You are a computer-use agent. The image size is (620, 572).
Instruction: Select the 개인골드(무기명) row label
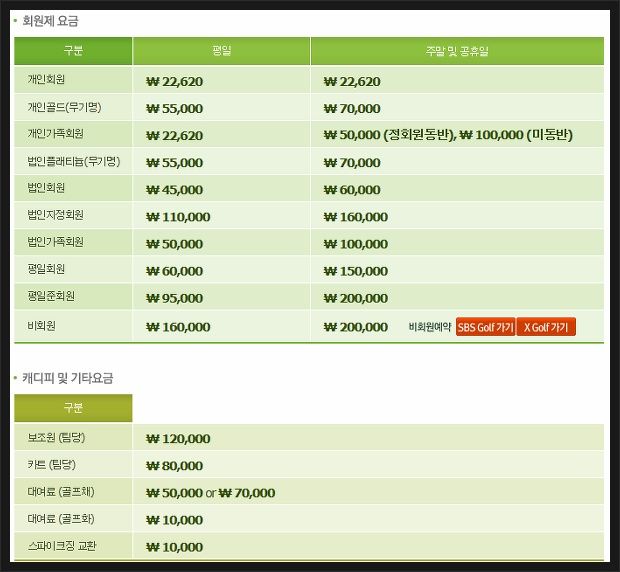[x=64, y=107]
